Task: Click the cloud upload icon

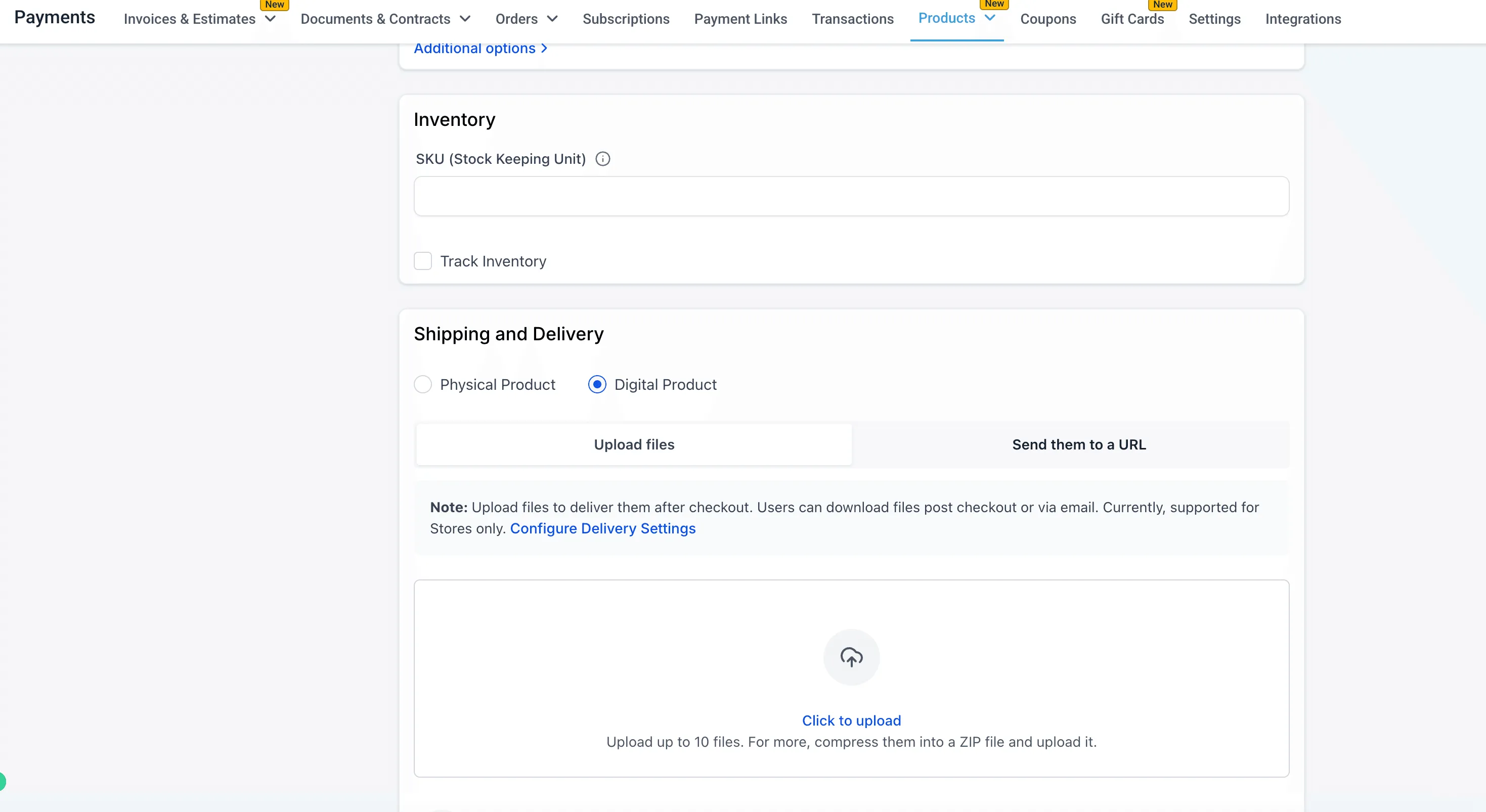Action: [851, 657]
